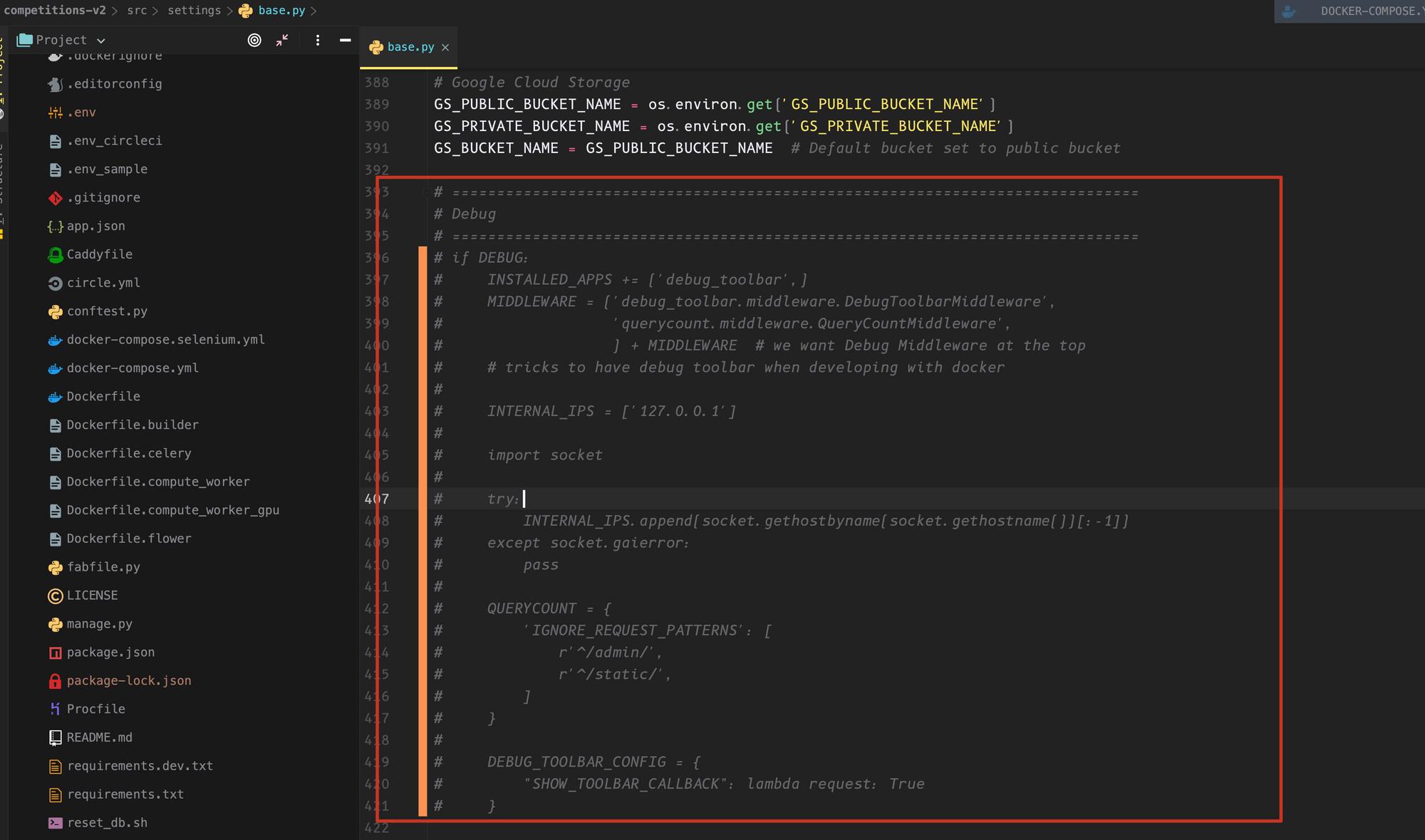Click the collapse all icon in Project panel
Image resolution: width=1425 pixels, height=840 pixels.
click(282, 41)
